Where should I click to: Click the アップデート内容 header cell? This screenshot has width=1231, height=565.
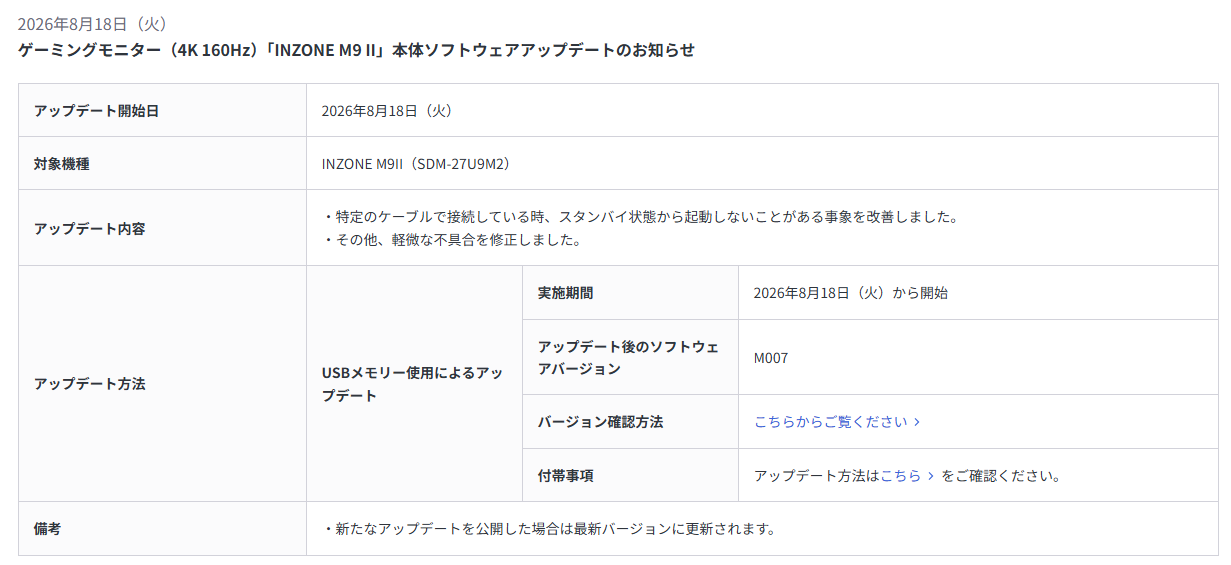point(162,228)
